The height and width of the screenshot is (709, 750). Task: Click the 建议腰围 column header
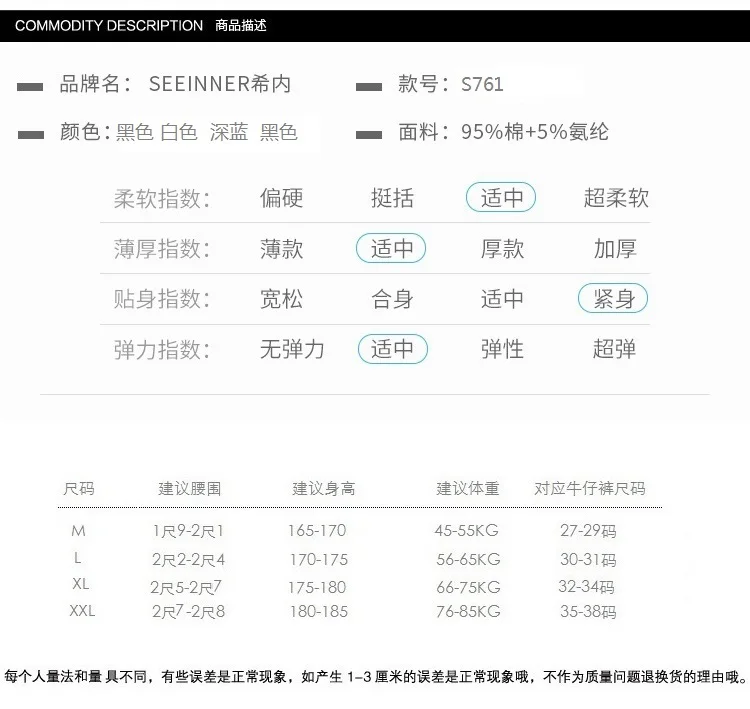click(190, 488)
